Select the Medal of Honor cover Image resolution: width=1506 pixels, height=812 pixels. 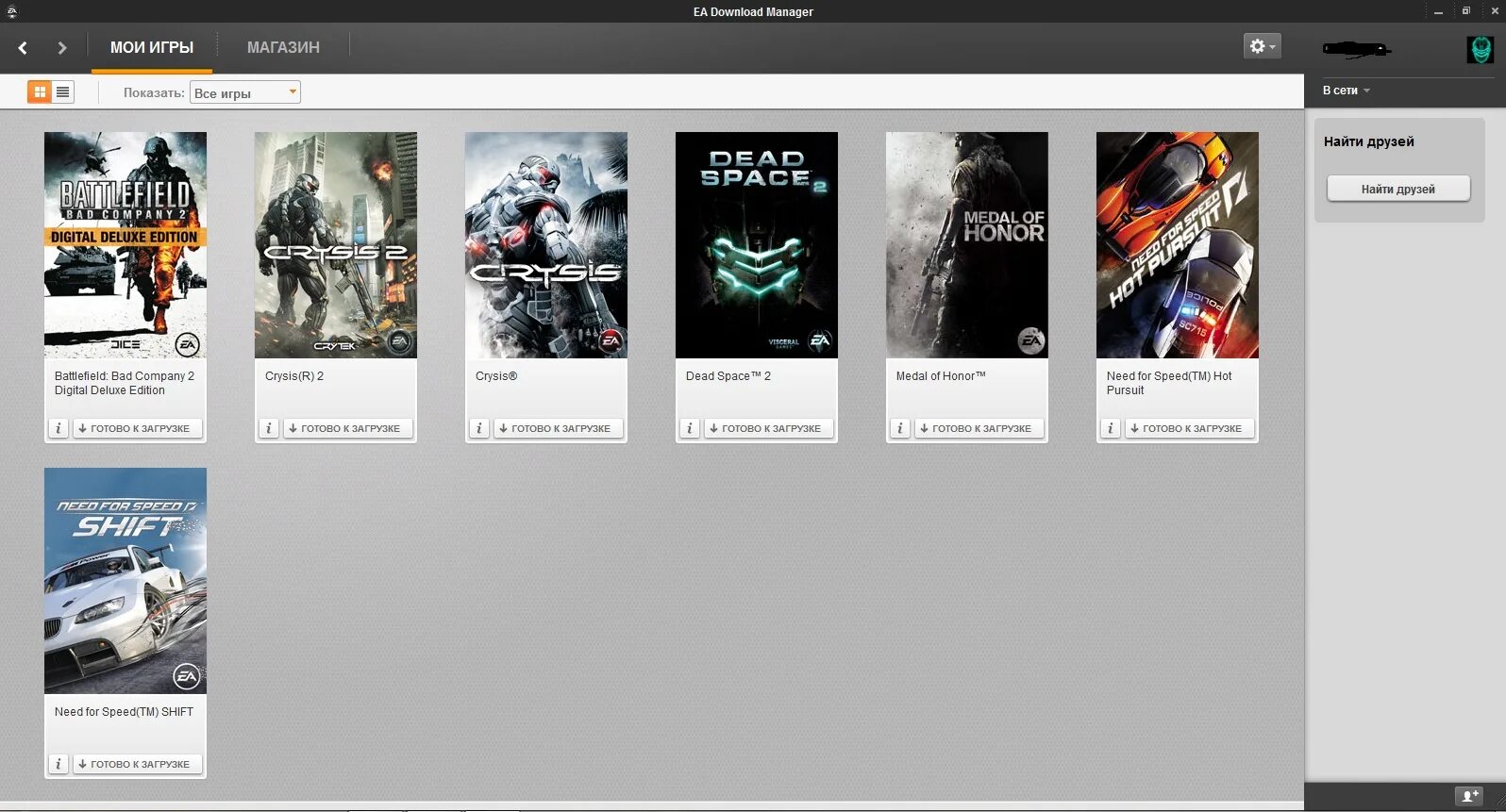point(967,245)
